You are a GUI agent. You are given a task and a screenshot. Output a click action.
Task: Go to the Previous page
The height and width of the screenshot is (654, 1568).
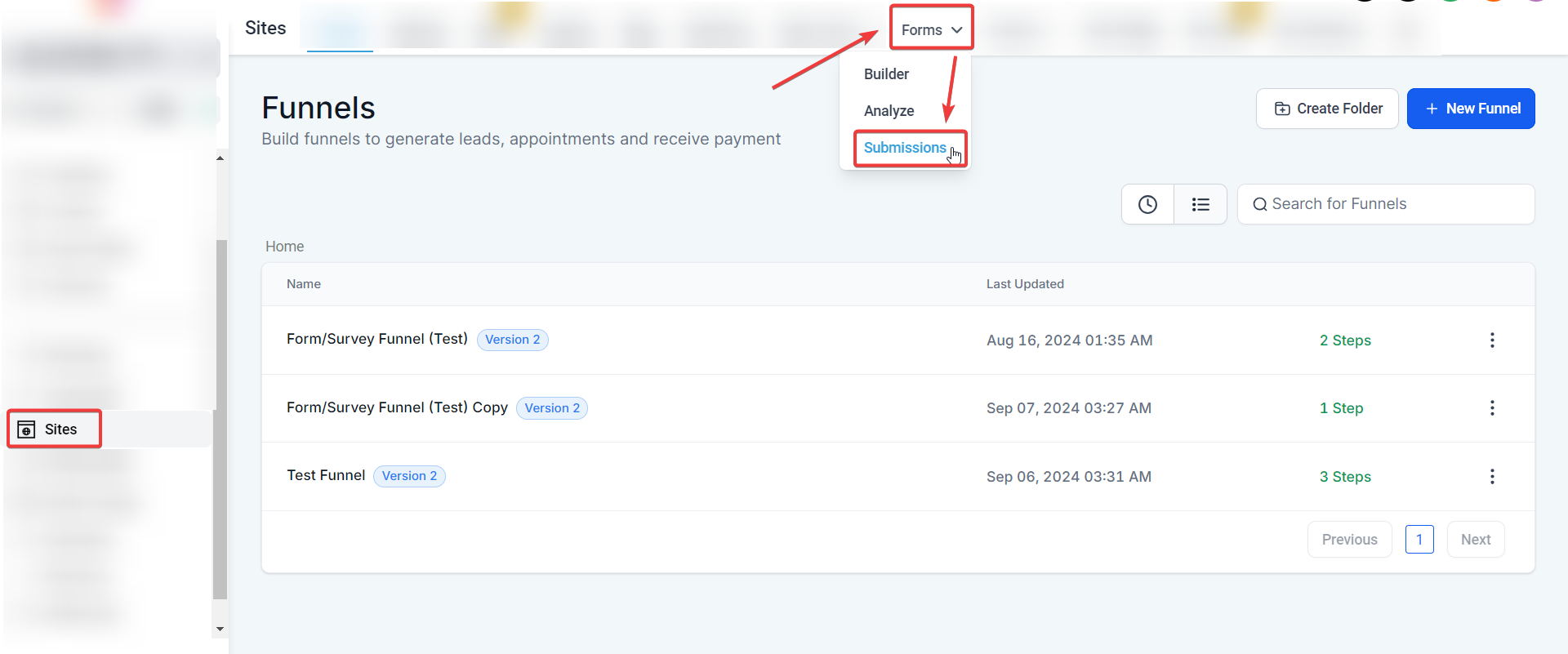click(1349, 540)
